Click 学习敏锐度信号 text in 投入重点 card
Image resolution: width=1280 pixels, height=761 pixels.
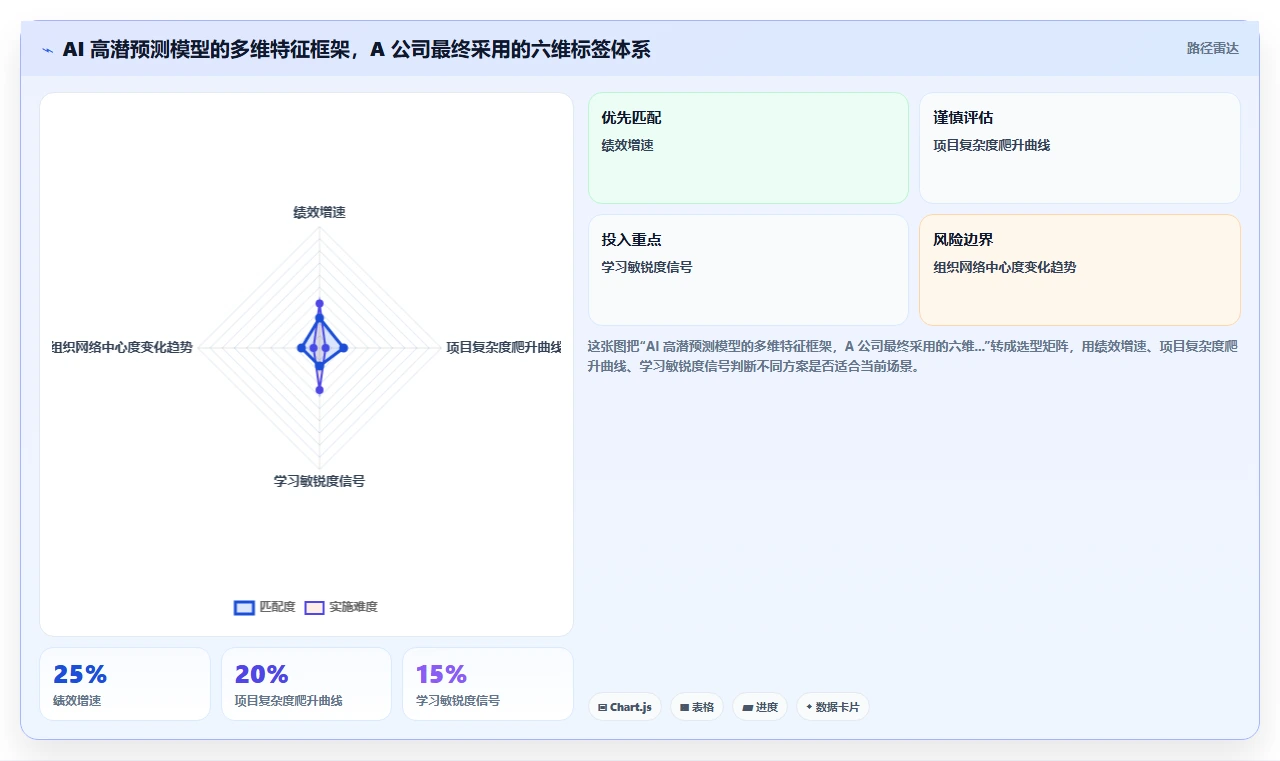646,267
